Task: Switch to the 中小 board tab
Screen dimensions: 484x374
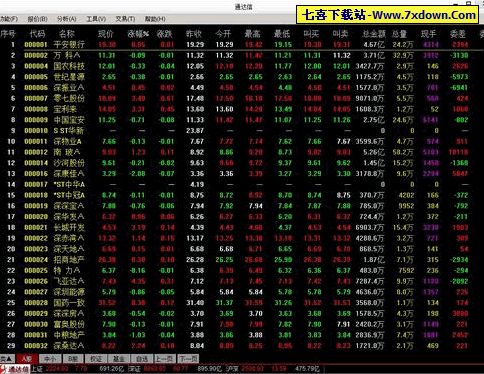Action: coord(50,359)
